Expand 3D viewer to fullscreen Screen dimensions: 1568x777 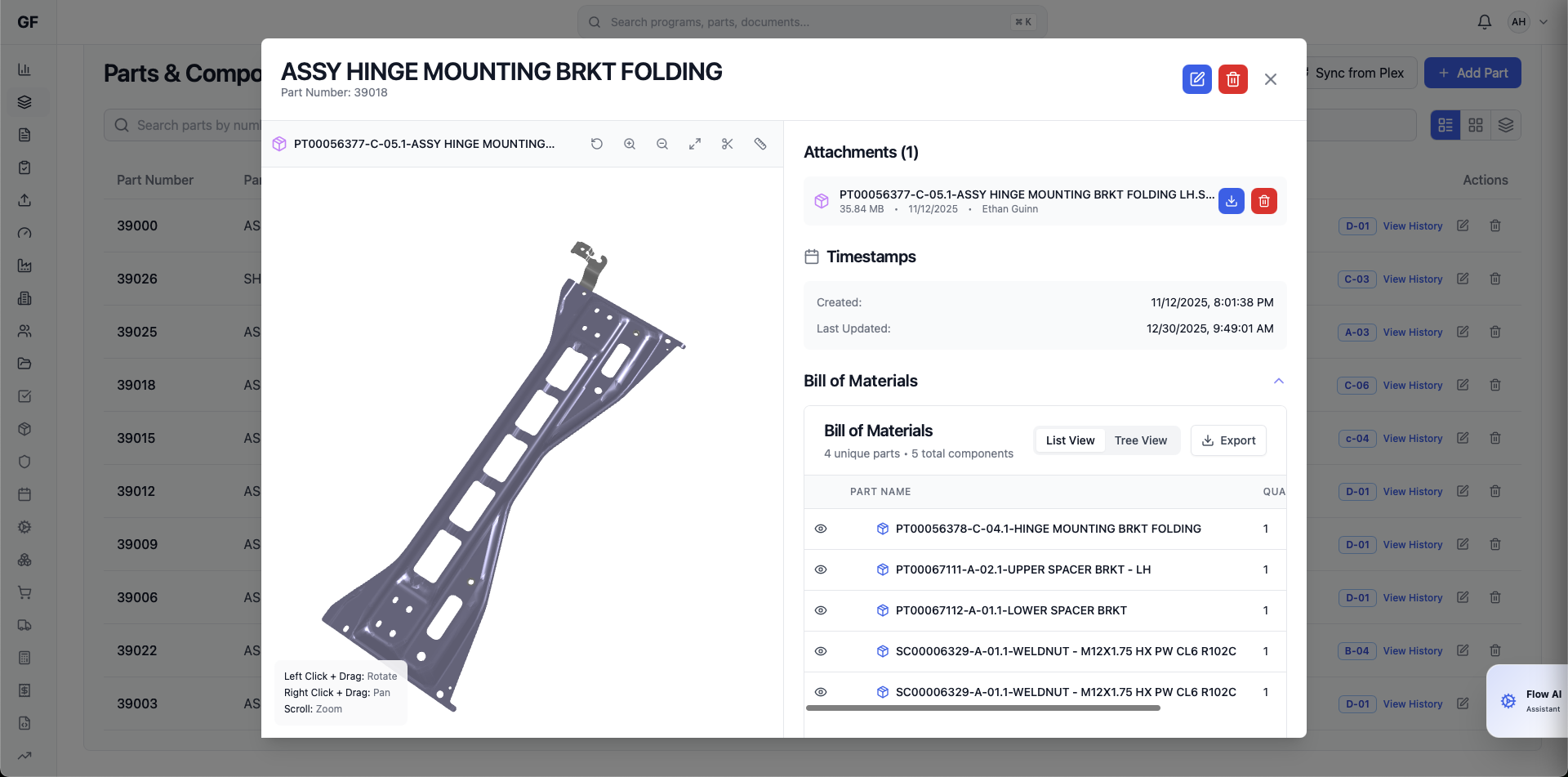coord(695,144)
